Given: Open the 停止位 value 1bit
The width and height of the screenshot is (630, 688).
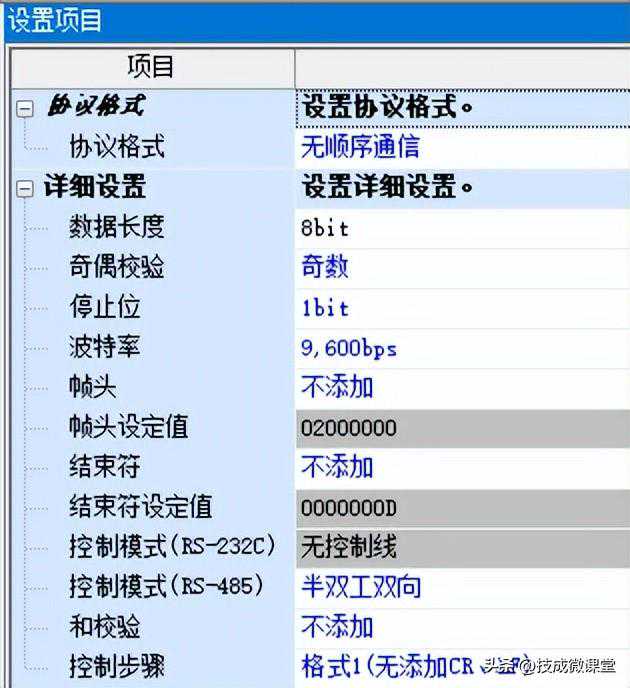Looking at the screenshot, I should [325, 308].
